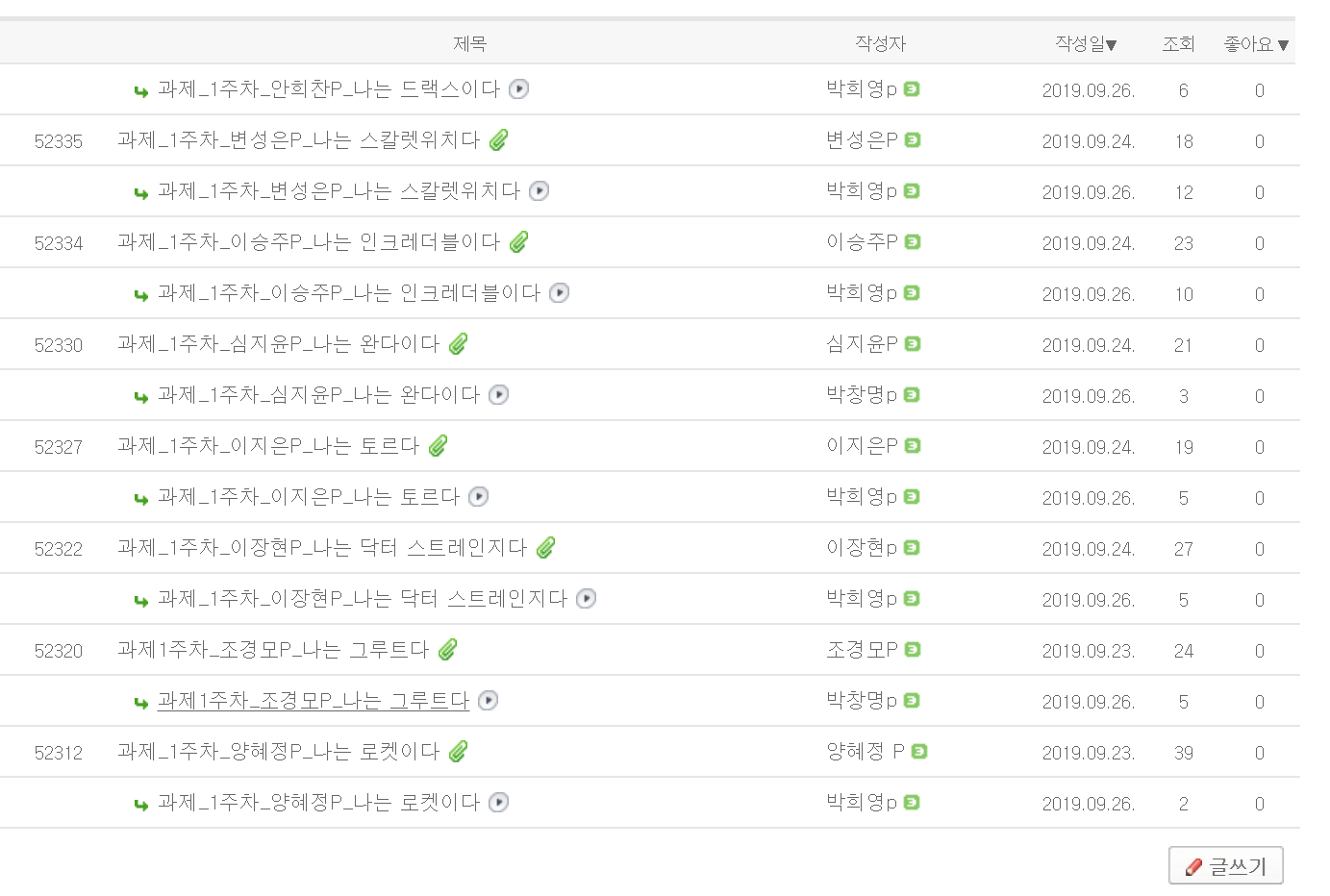Click post number 52330

pyautogui.click(x=59, y=346)
